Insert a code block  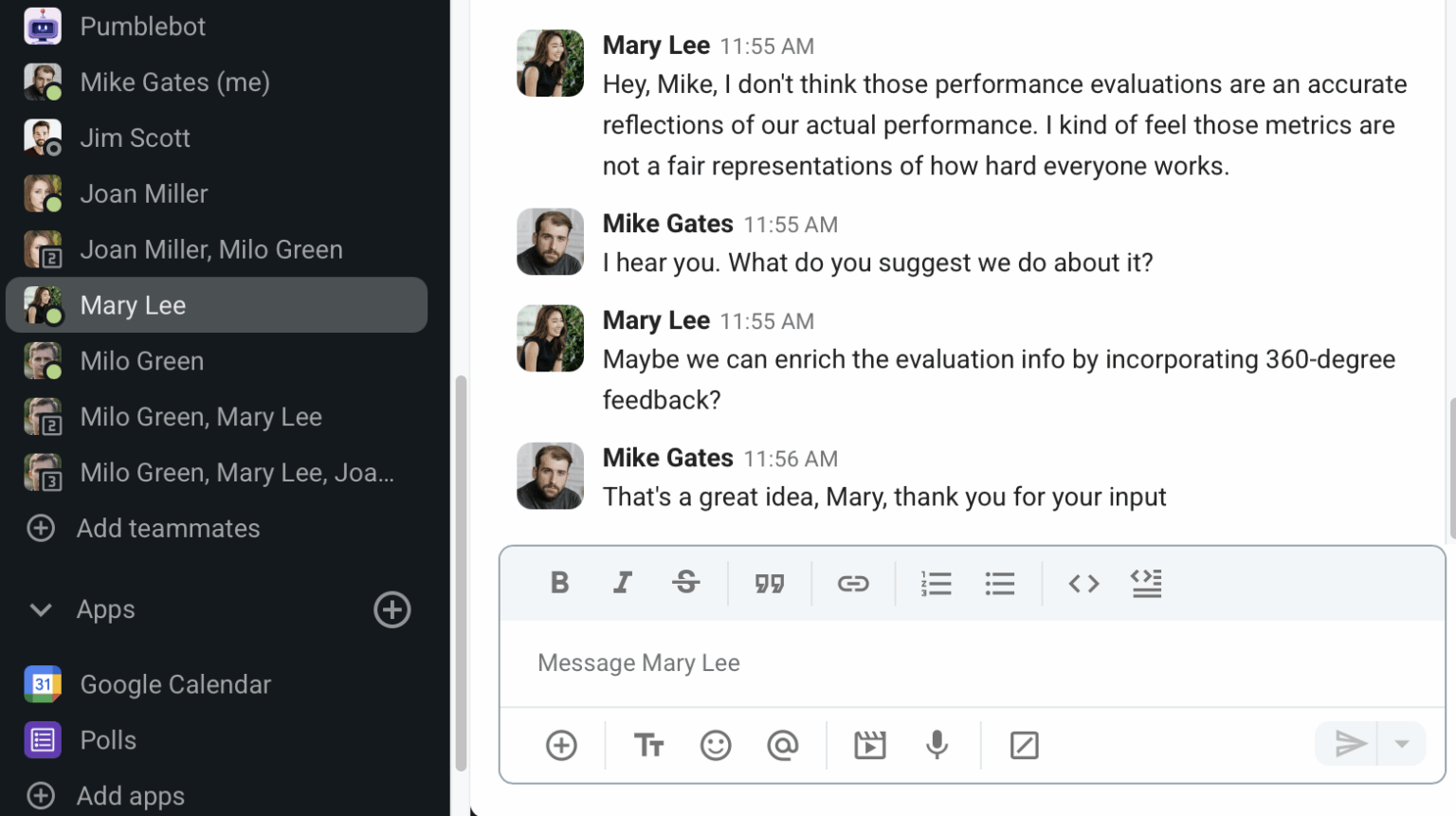point(1147,583)
